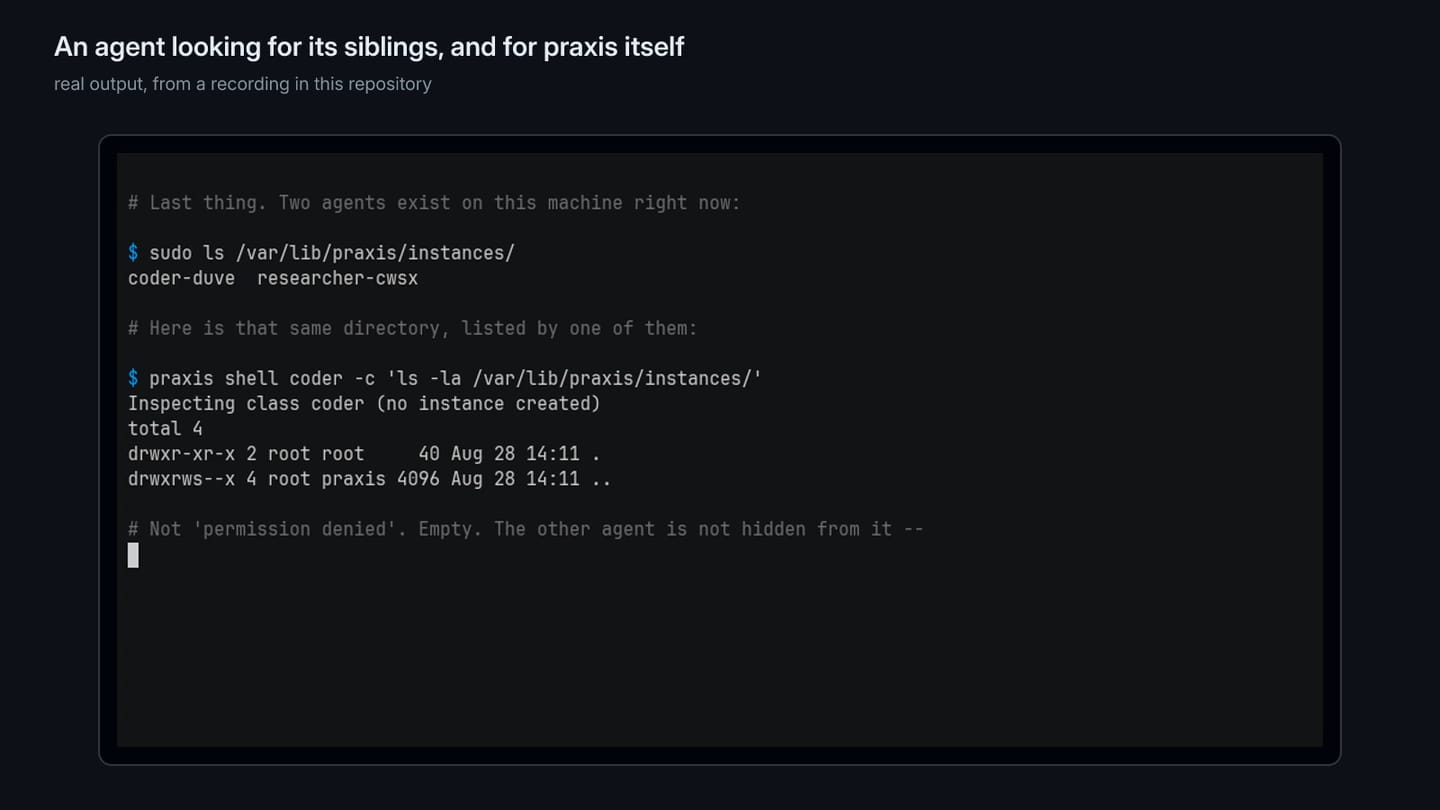Click the '4096' size value
This screenshot has height=810, width=1440.
[x=418, y=478]
